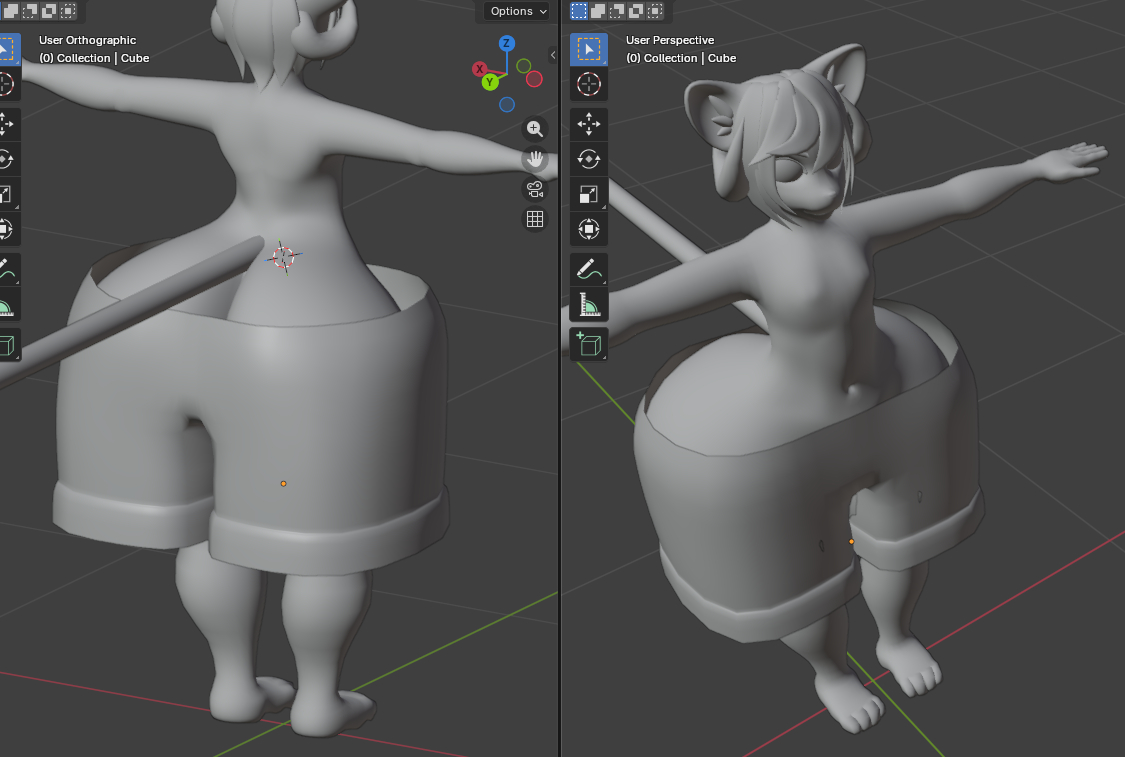Click the blue Z axis on navigation gizmo
Image resolution: width=1125 pixels, height=757 pixels.
[x=507, y=43]
